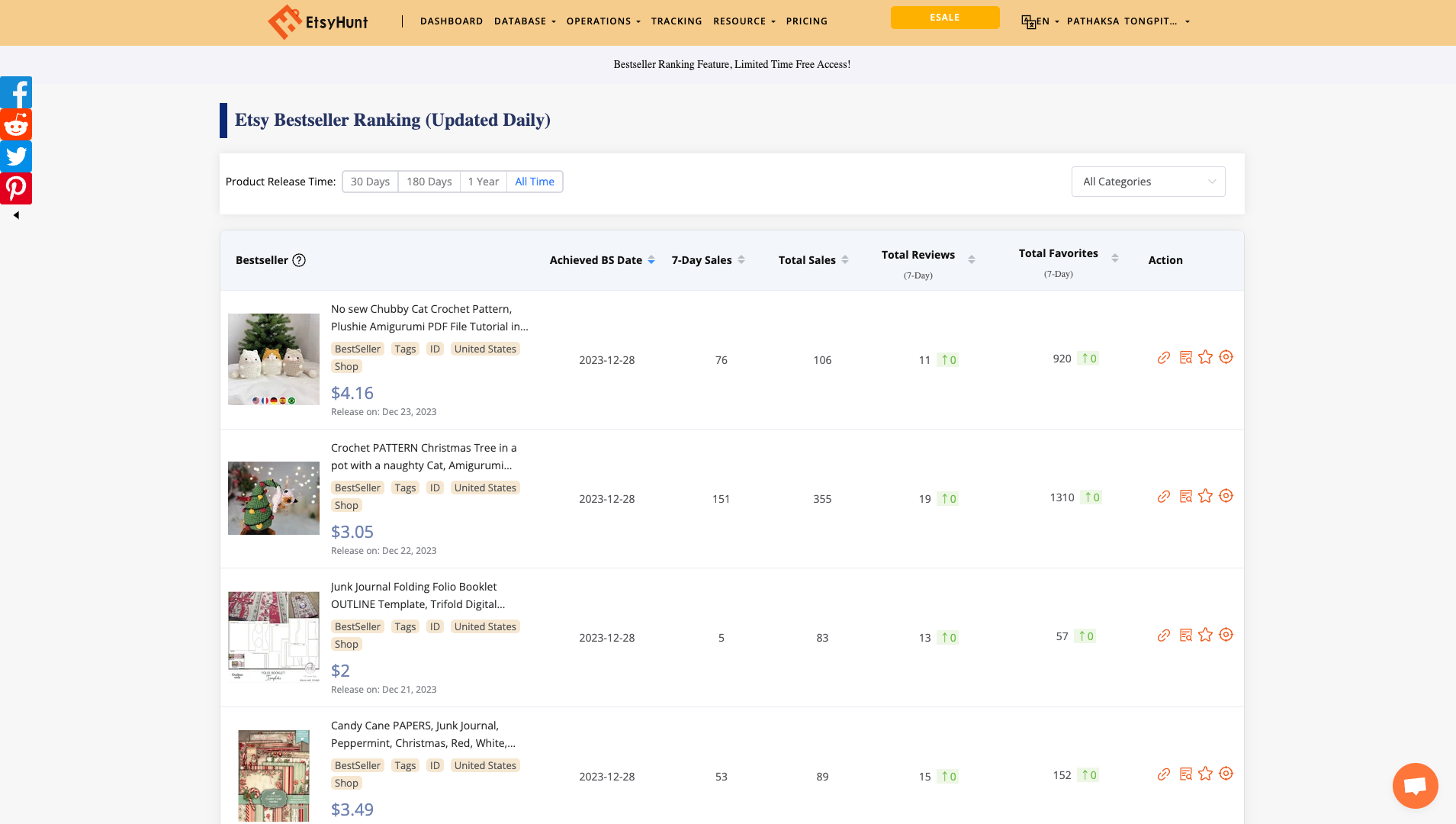The image size is (1456, 824).
Task: Share the page on Pinterest
Action: (x=16, y=188)
